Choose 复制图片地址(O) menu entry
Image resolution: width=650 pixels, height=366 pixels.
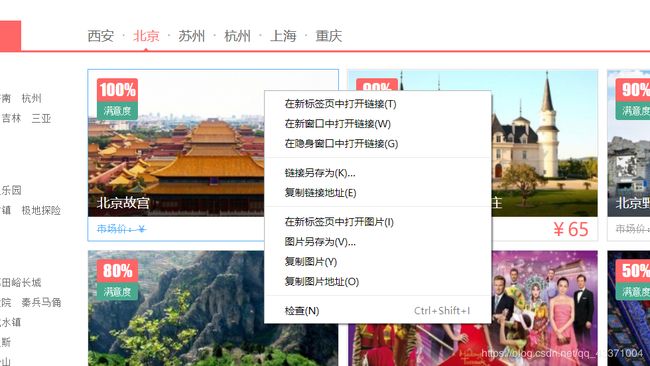378,282
